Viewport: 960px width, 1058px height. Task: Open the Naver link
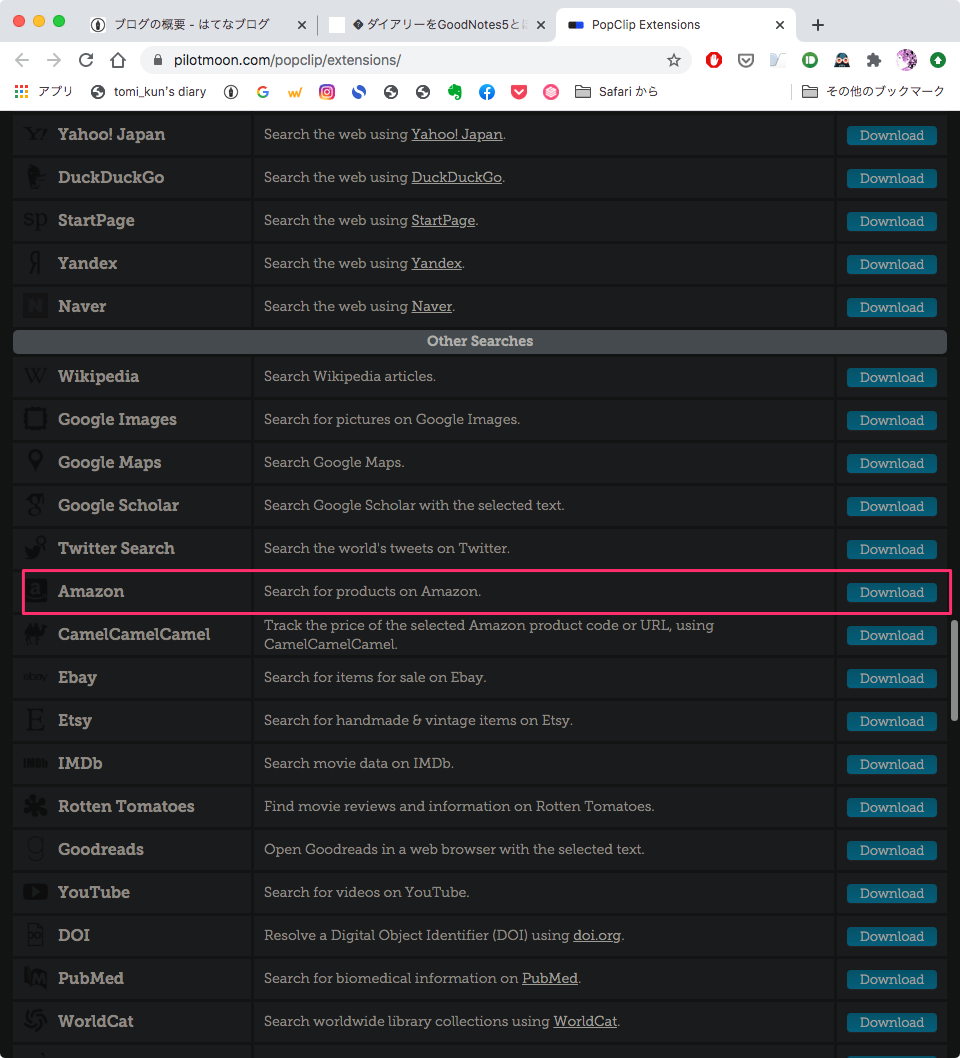coord(432,306)
